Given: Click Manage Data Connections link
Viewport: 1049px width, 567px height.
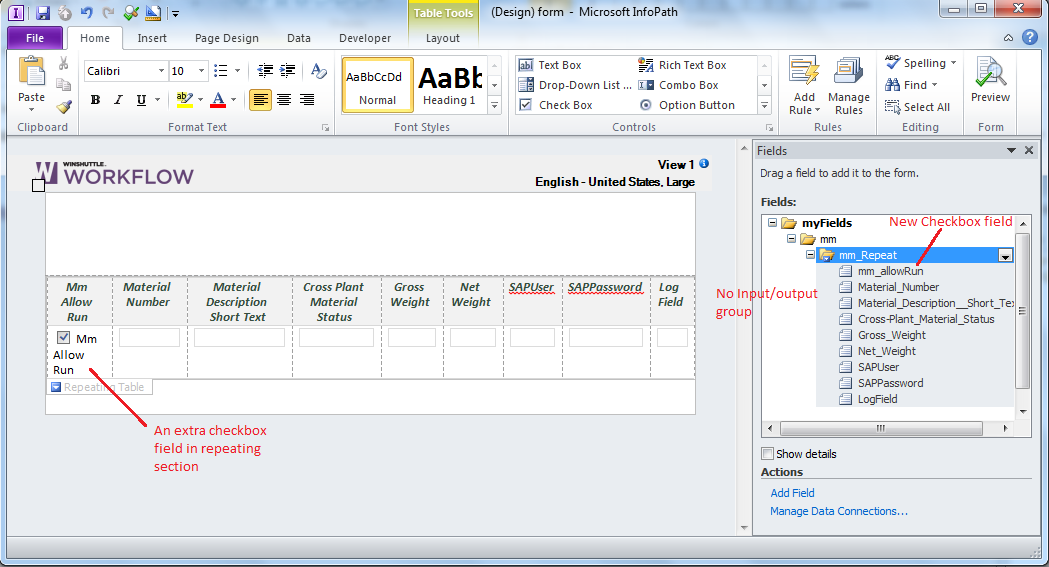Looking at the screenshot, I should tap(839, 511).
